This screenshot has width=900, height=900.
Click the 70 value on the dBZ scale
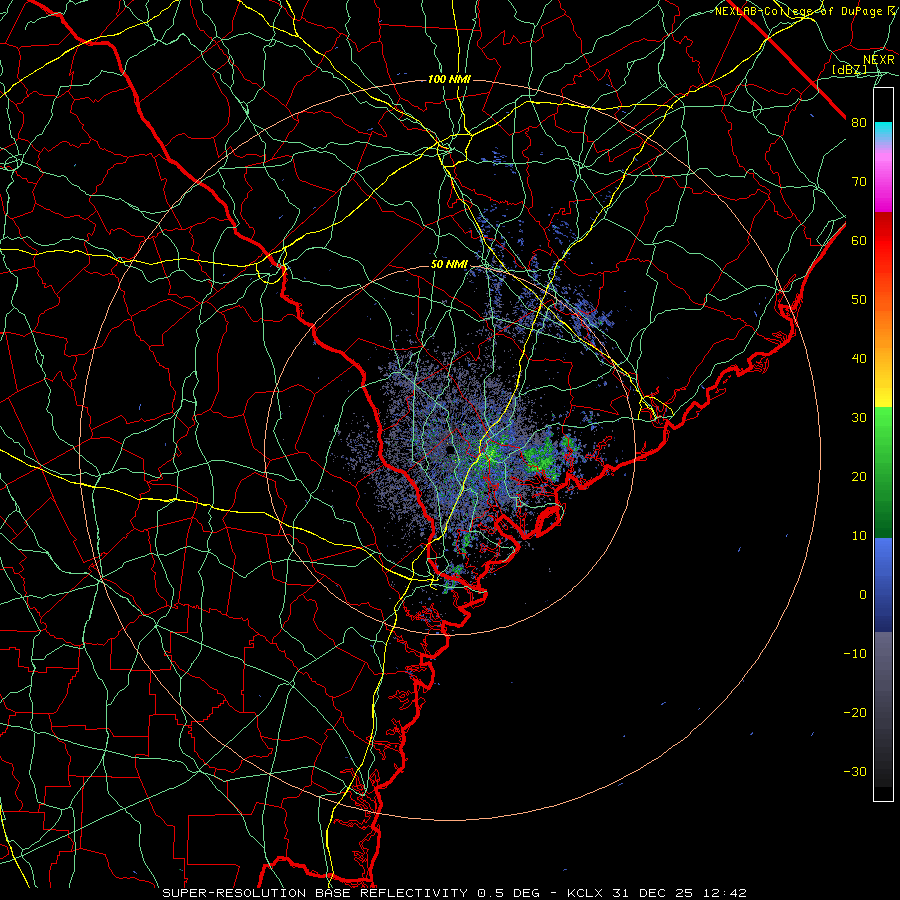pyautogui.click(x=859, y=181)
